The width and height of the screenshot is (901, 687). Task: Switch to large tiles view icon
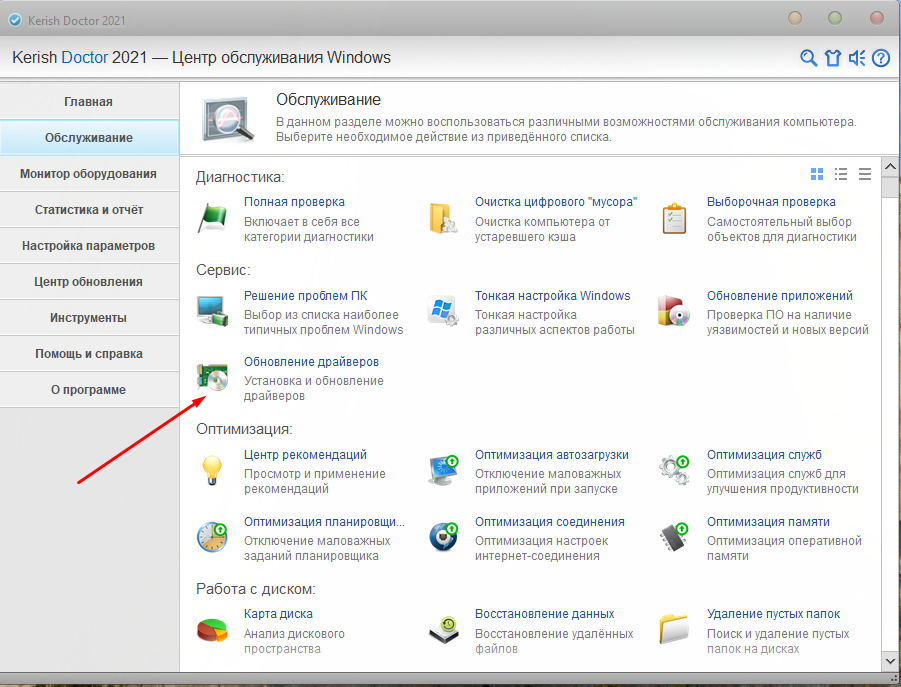point(817,174)
